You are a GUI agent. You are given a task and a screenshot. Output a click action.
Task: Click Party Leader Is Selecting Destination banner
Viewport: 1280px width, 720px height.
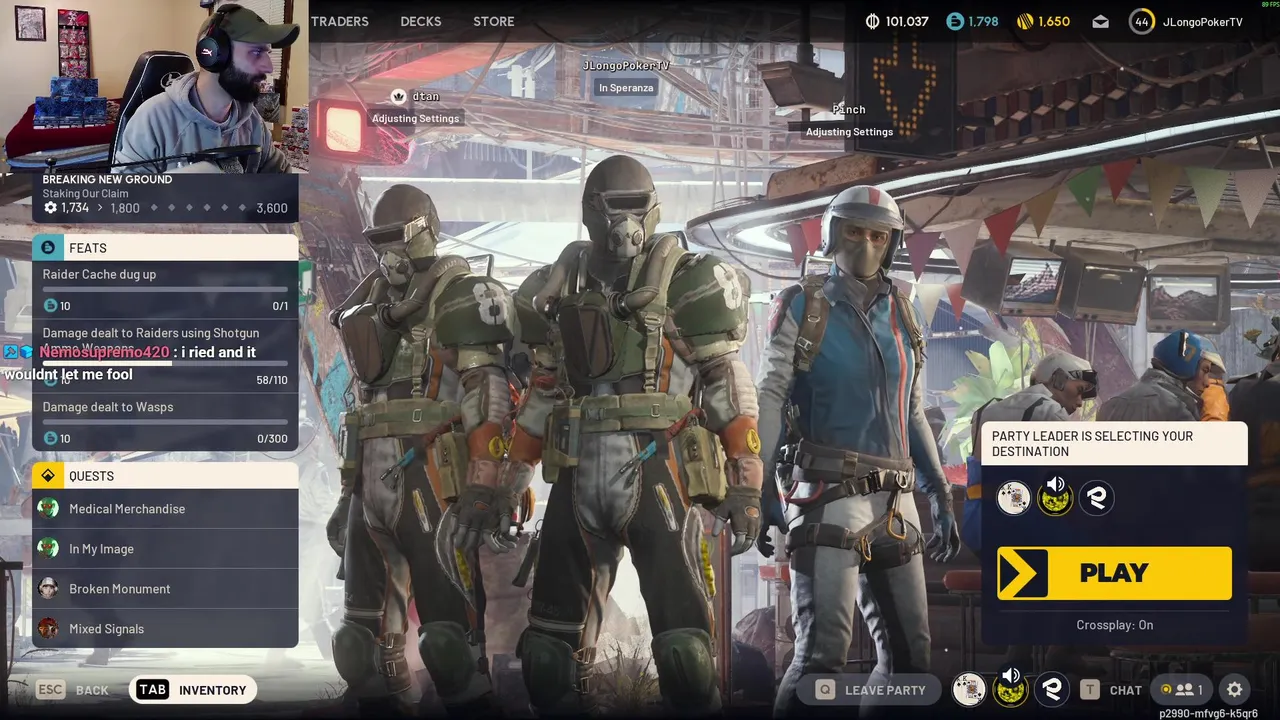[x=1114, y=444]
